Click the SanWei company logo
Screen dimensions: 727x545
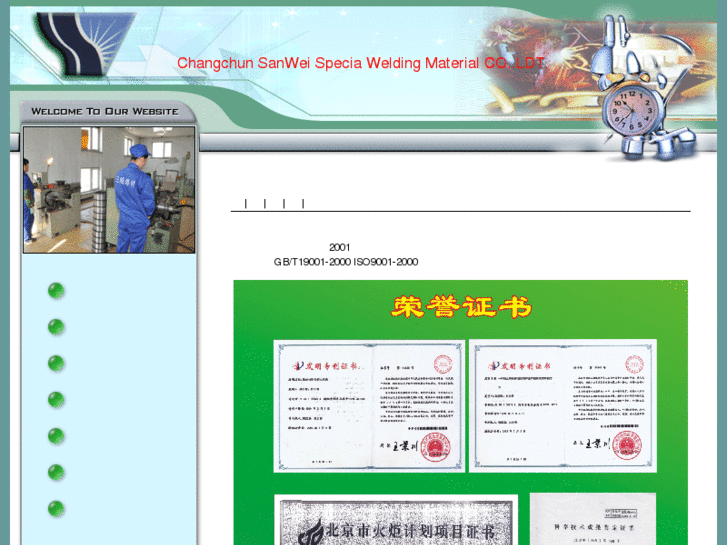pyautogui.click(x=85, y=44)
